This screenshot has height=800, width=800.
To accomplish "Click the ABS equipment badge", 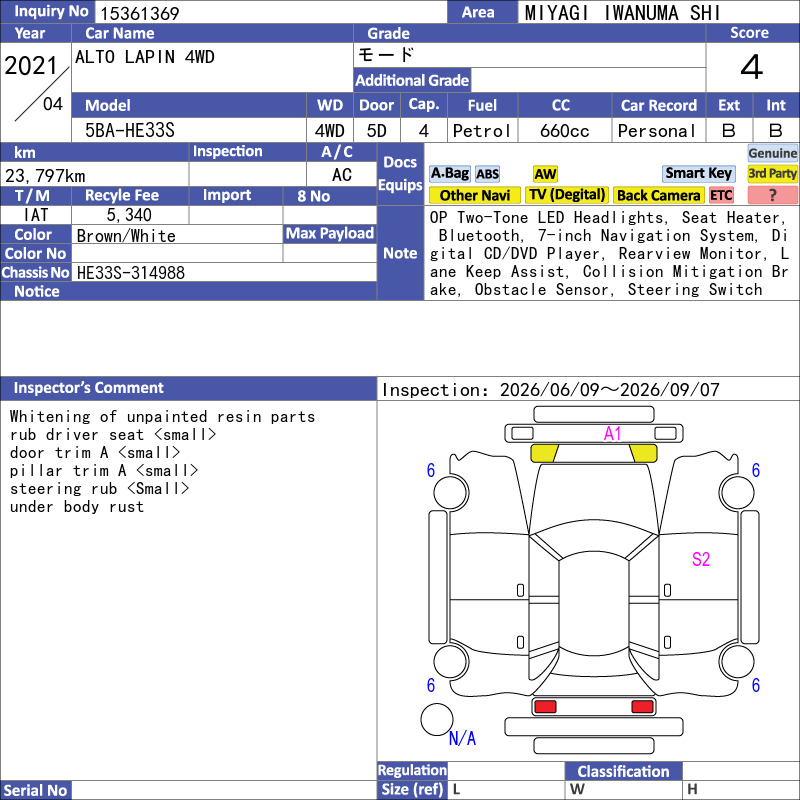I will [x=487, y=174].
